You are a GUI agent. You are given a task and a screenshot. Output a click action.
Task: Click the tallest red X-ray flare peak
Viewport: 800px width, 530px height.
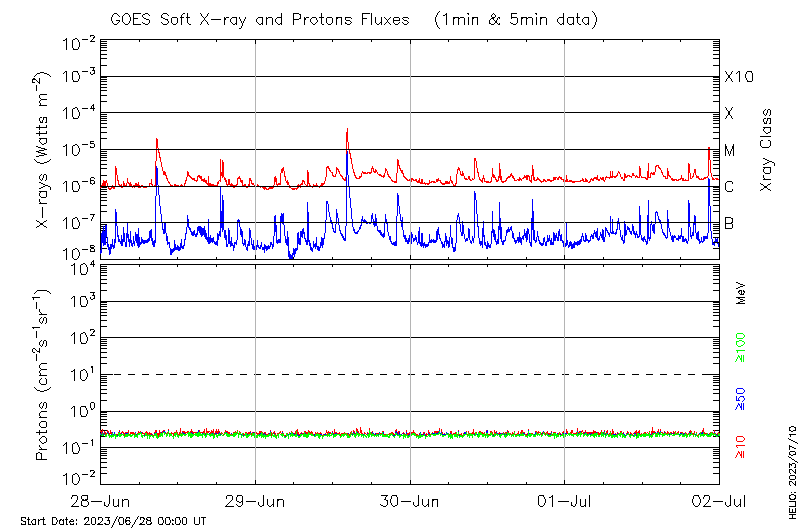pyautogui.click(x=347, y=130)
